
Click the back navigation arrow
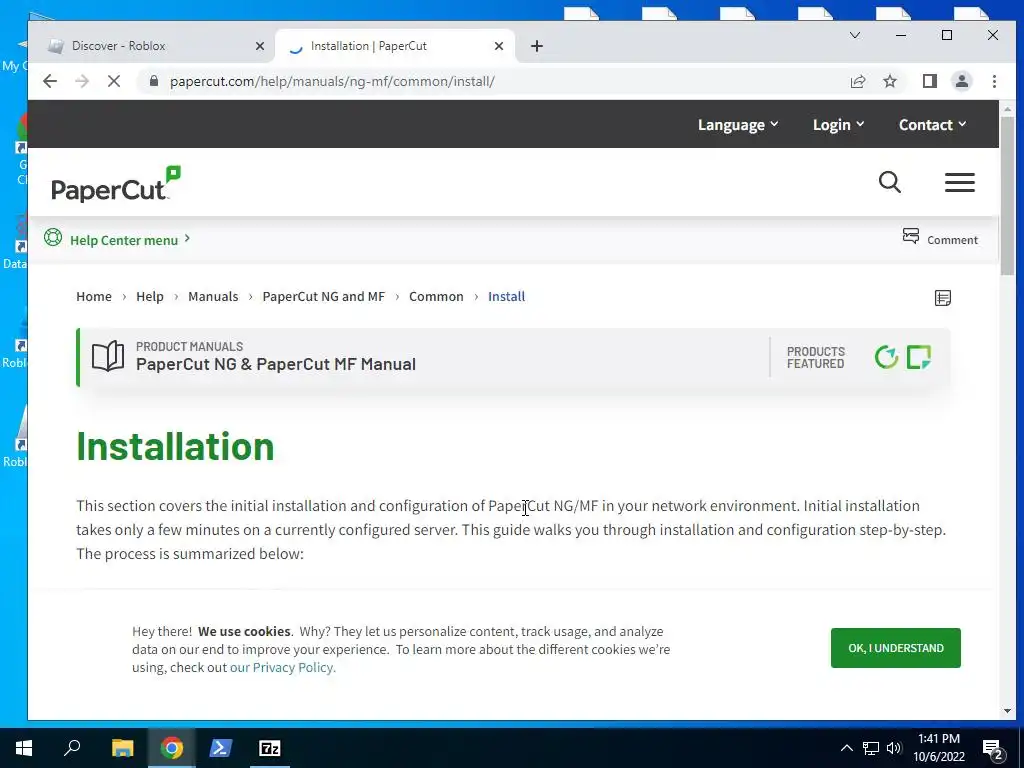tap(50, 81)
